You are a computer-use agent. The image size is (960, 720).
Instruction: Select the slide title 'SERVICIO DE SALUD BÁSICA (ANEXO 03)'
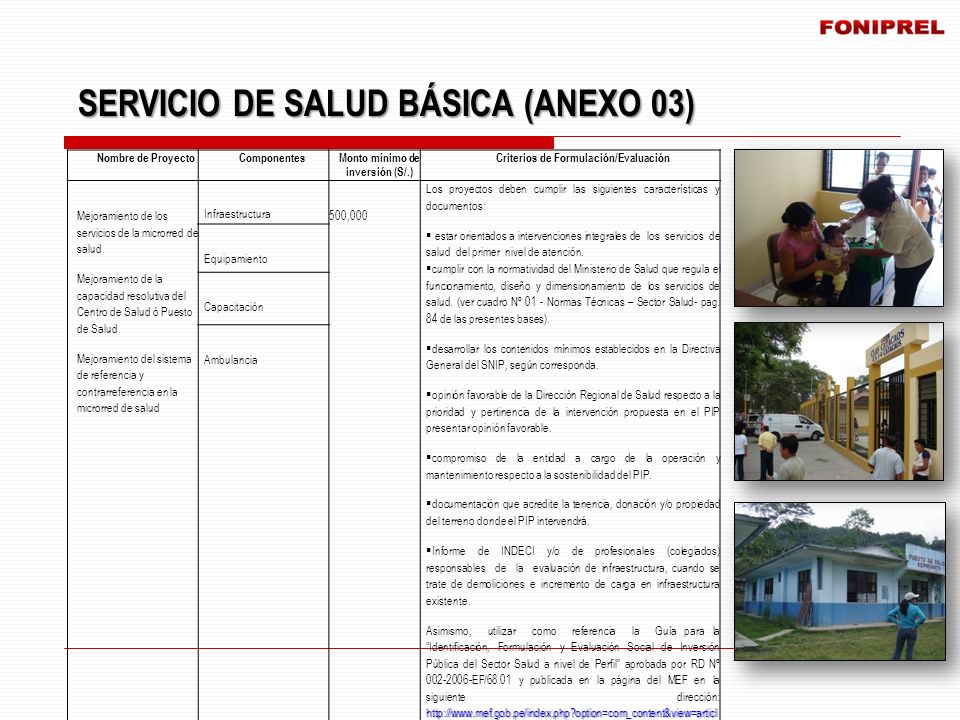tap(386, 103)
